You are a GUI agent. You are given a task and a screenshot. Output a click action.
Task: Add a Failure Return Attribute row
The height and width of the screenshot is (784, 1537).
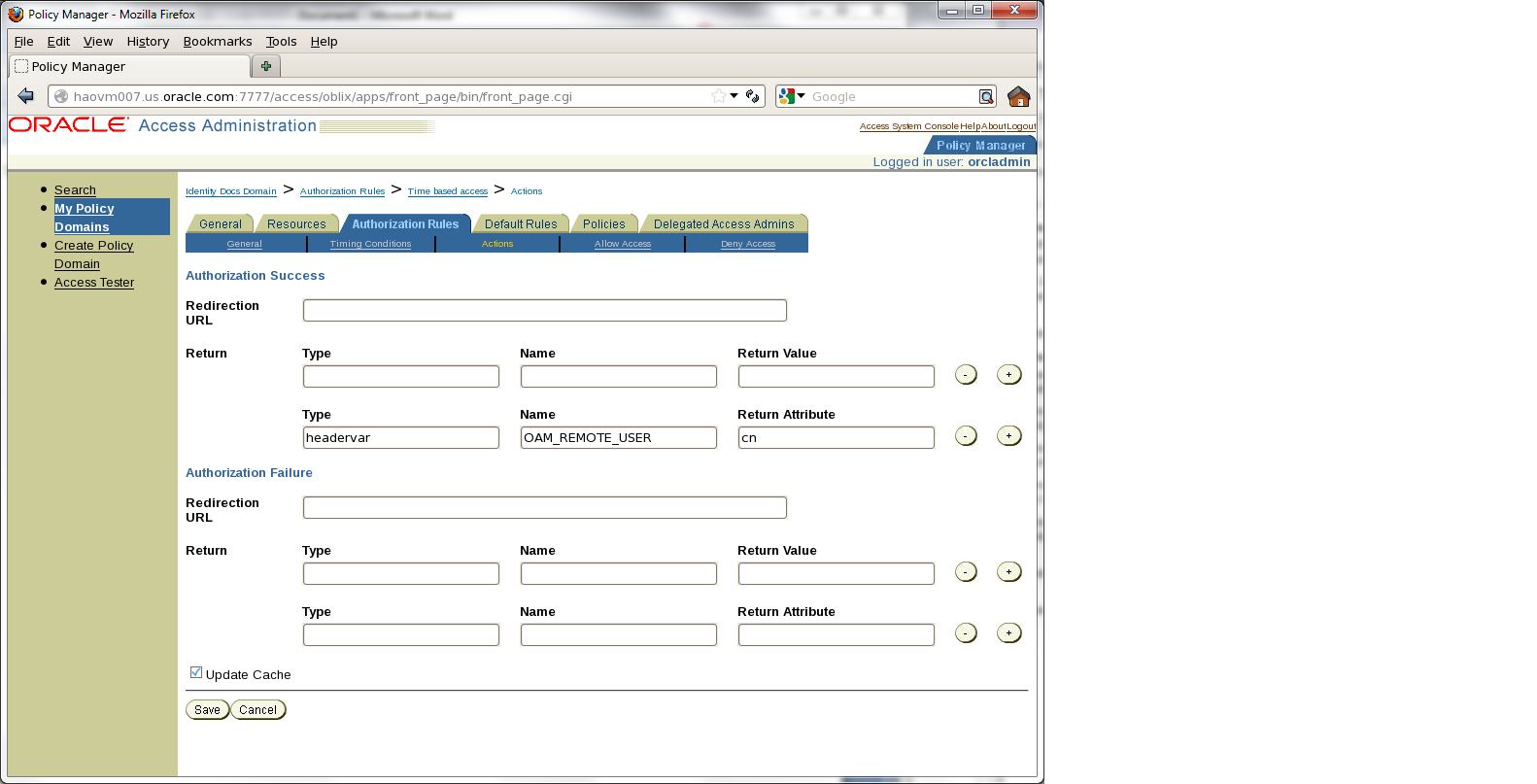pyautogui.click(x=1009, y=633)
